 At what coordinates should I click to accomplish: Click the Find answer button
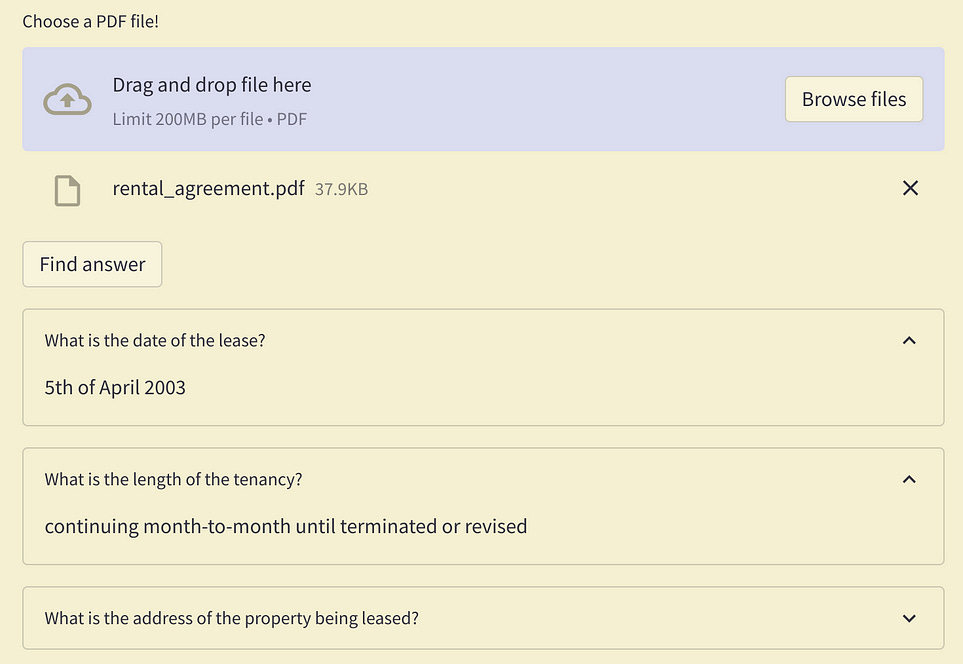[x=91, y=264]
